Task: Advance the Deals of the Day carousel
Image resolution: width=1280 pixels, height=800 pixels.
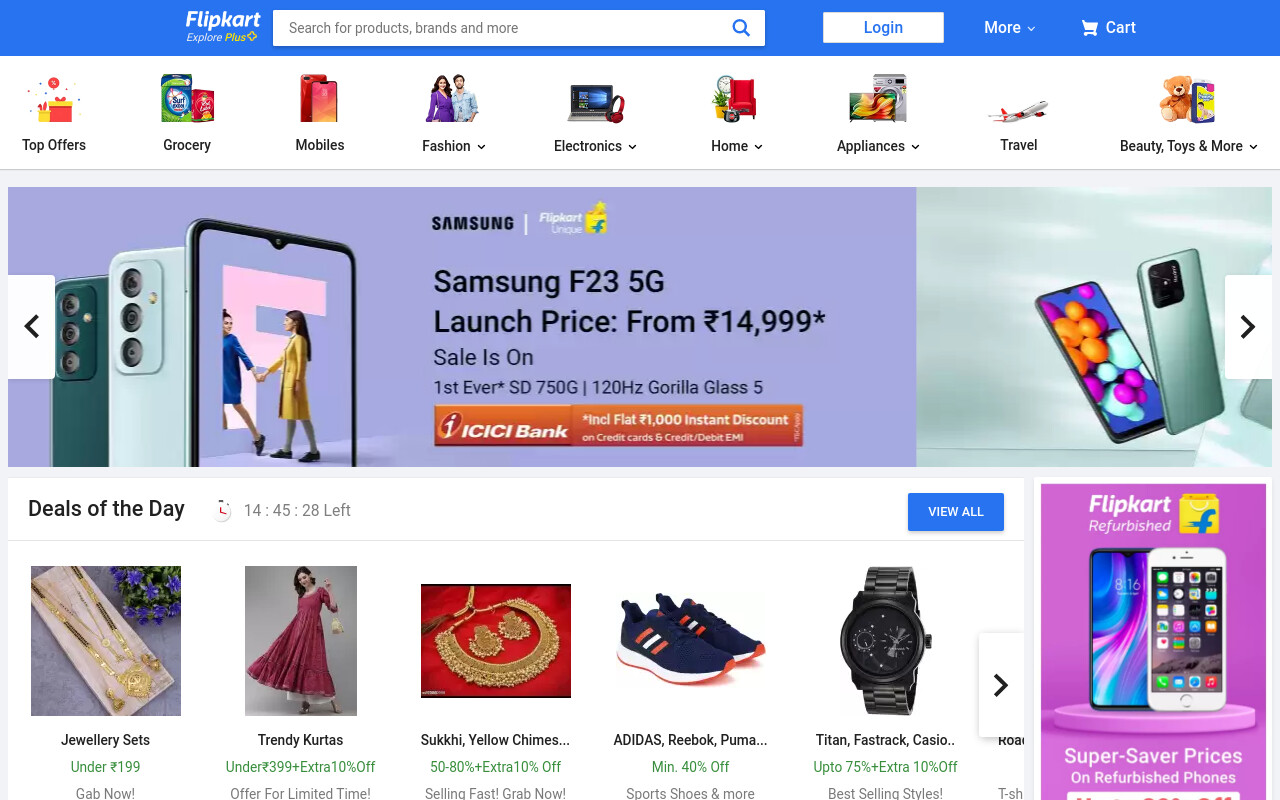Action: (1001, 685)
